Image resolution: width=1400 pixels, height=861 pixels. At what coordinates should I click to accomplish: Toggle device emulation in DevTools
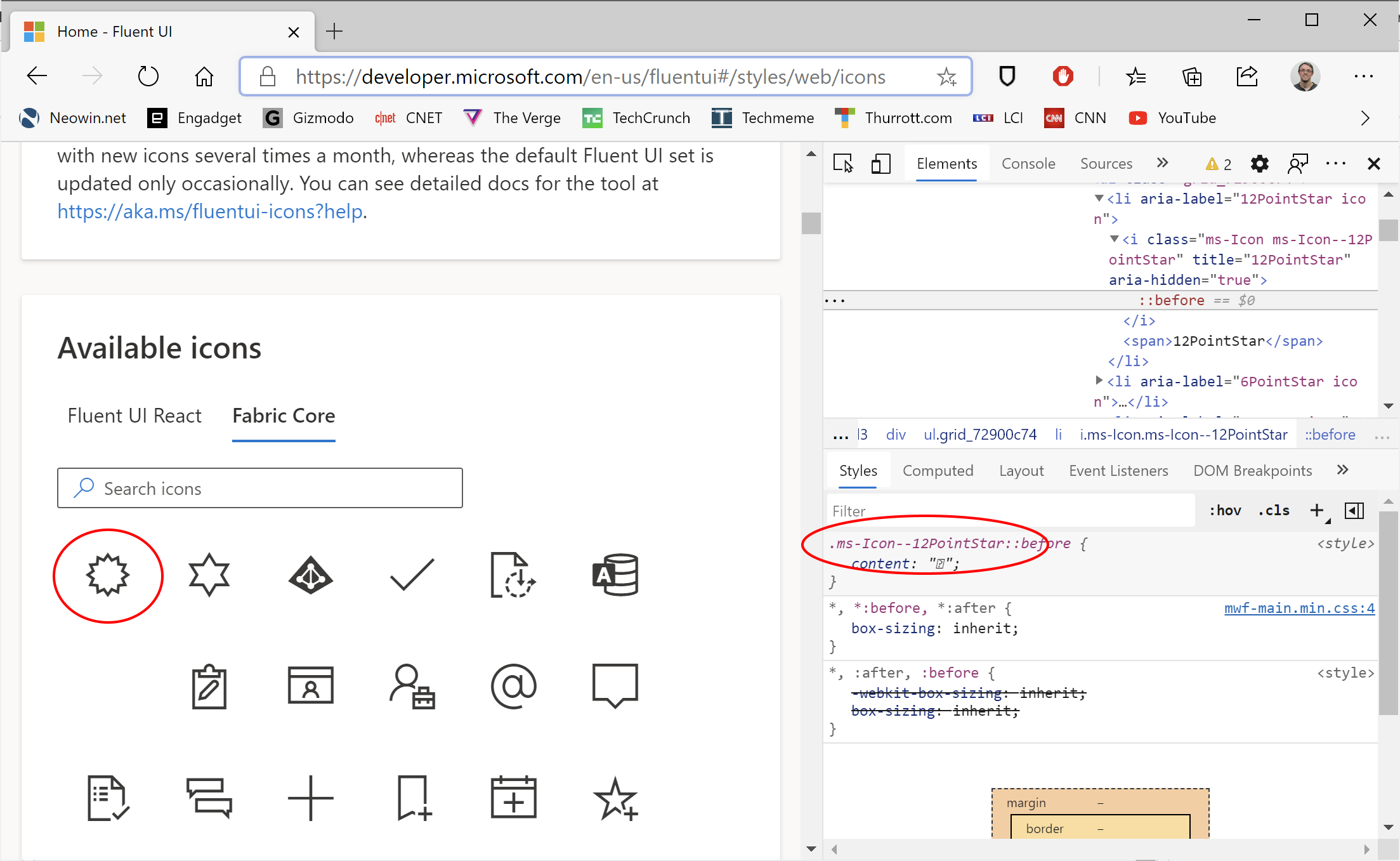[x=880, y=164]
